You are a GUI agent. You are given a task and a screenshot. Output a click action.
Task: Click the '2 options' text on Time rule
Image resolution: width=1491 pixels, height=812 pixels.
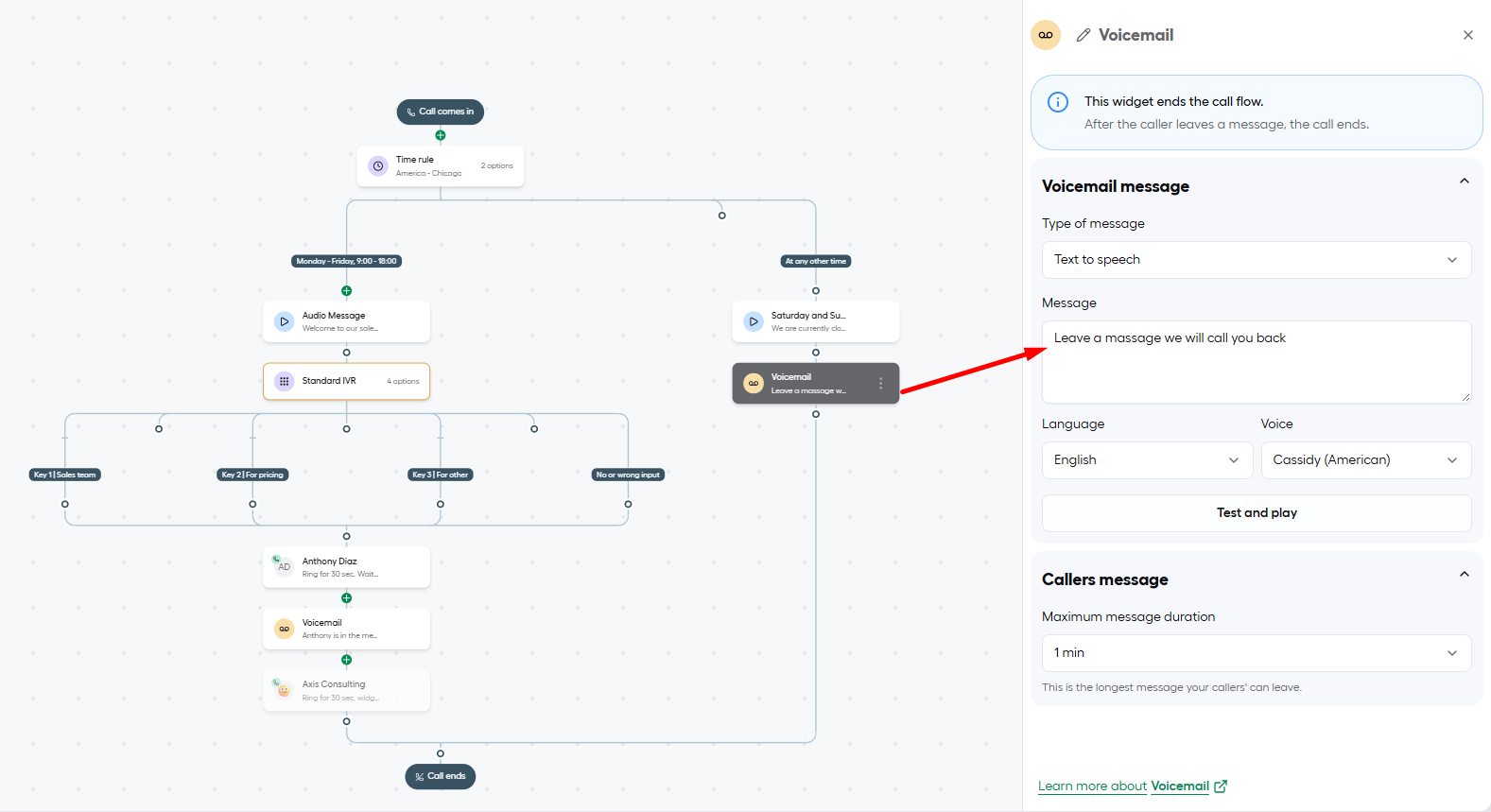pos(497,166)
